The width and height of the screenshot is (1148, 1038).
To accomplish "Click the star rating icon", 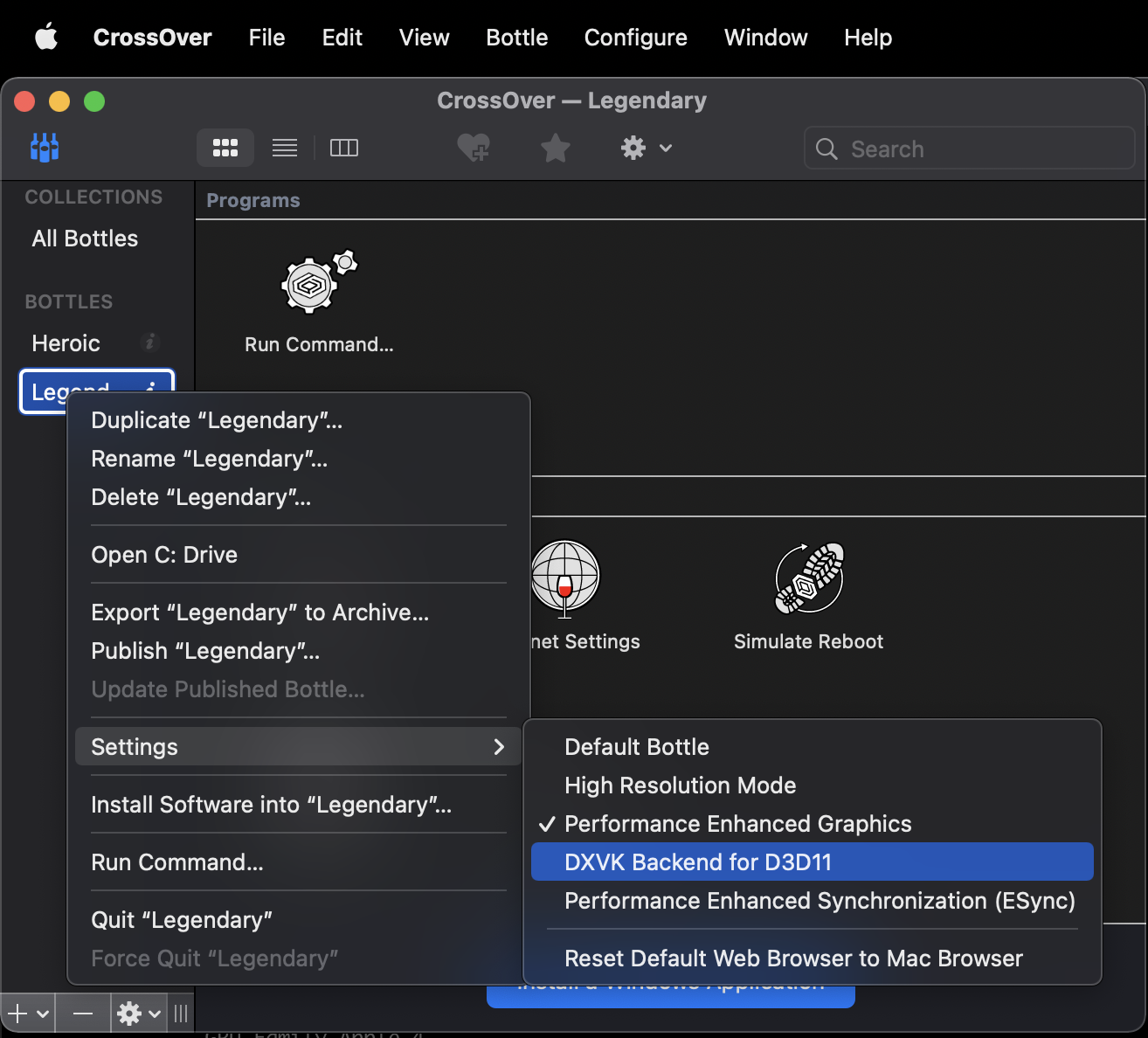I will [556, 148].
